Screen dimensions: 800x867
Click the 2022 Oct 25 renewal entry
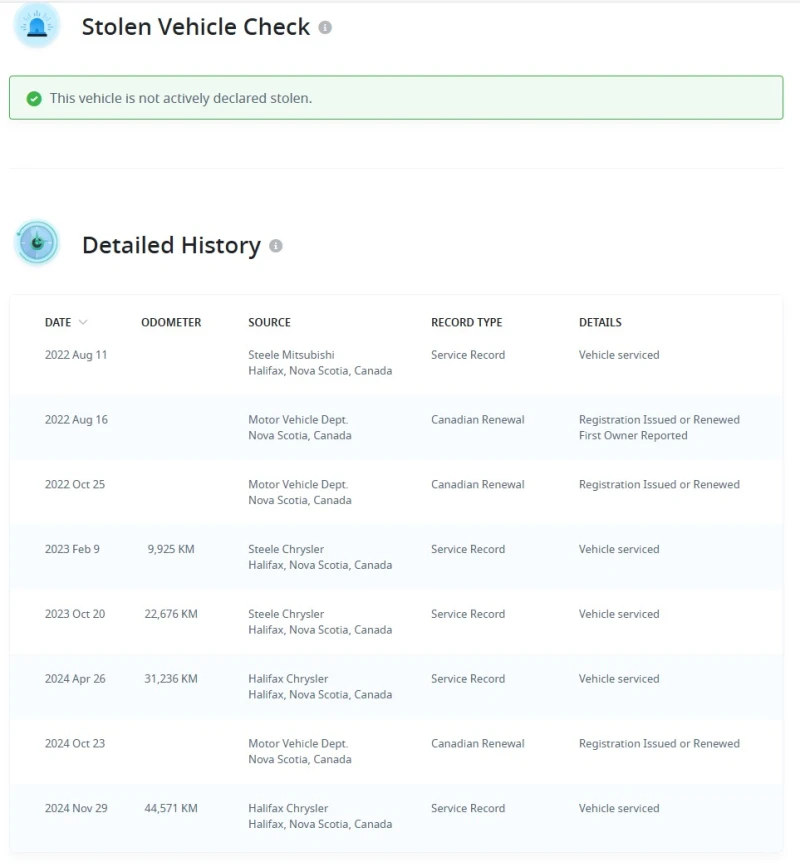coord(395,492)
